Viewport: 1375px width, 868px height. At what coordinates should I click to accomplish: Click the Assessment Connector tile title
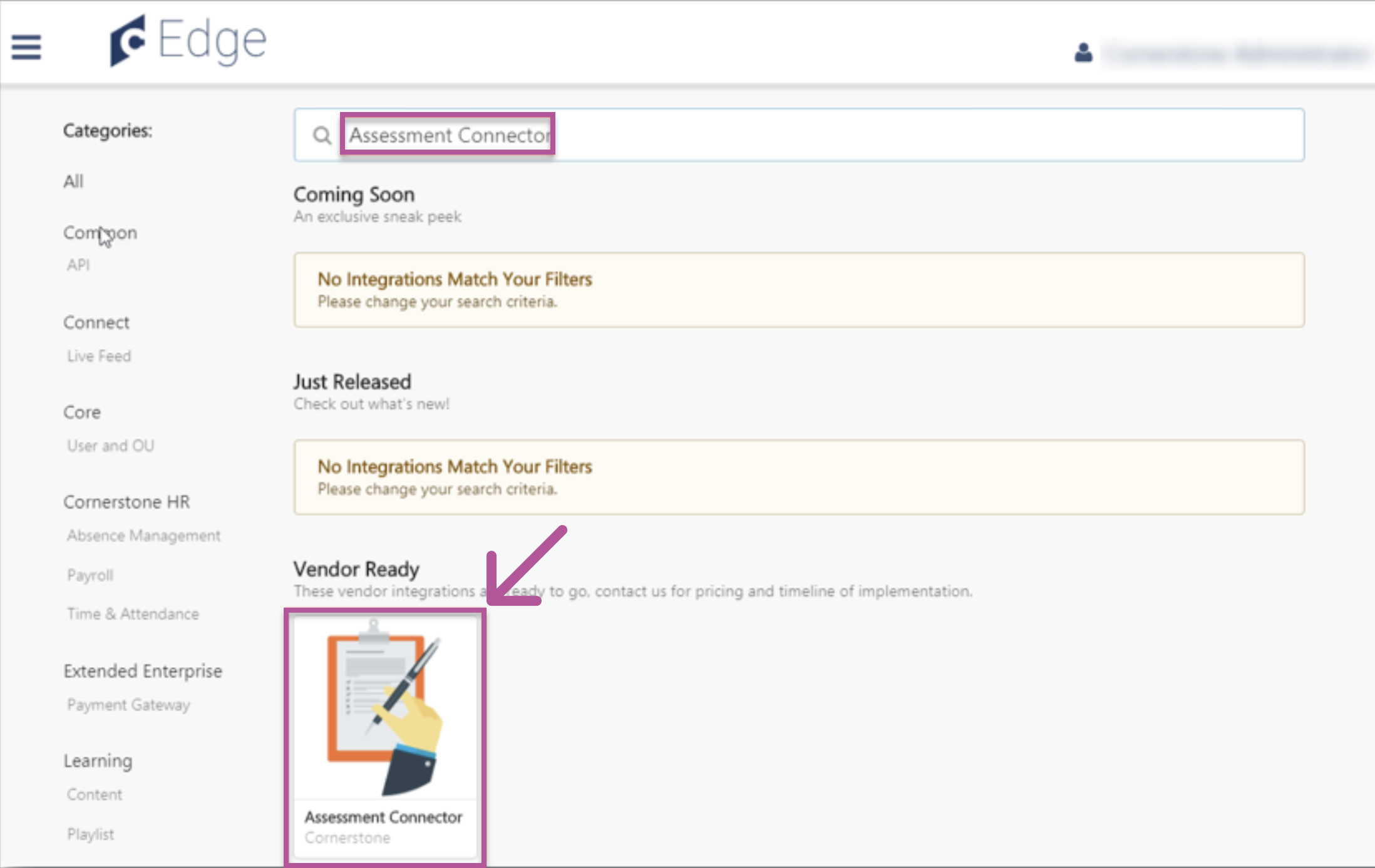[x=383, y=817]
